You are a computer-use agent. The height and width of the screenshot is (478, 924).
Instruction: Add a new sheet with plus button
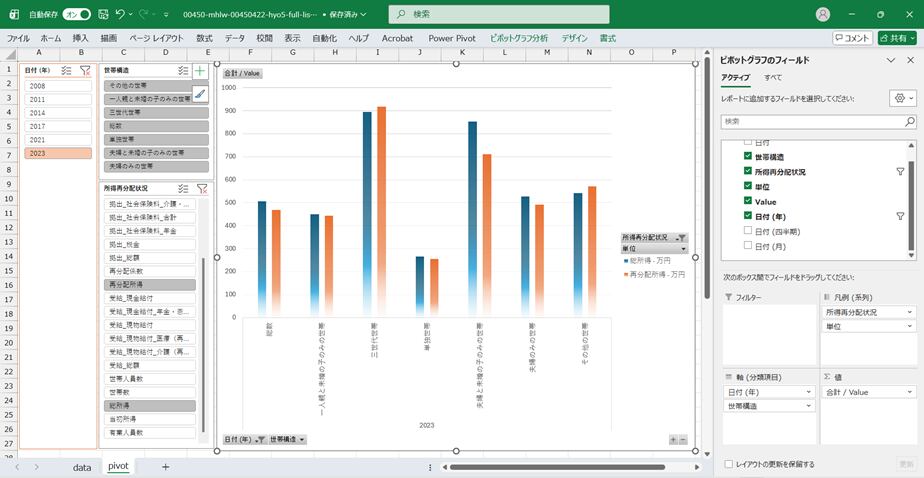click(x=165, y=466)
